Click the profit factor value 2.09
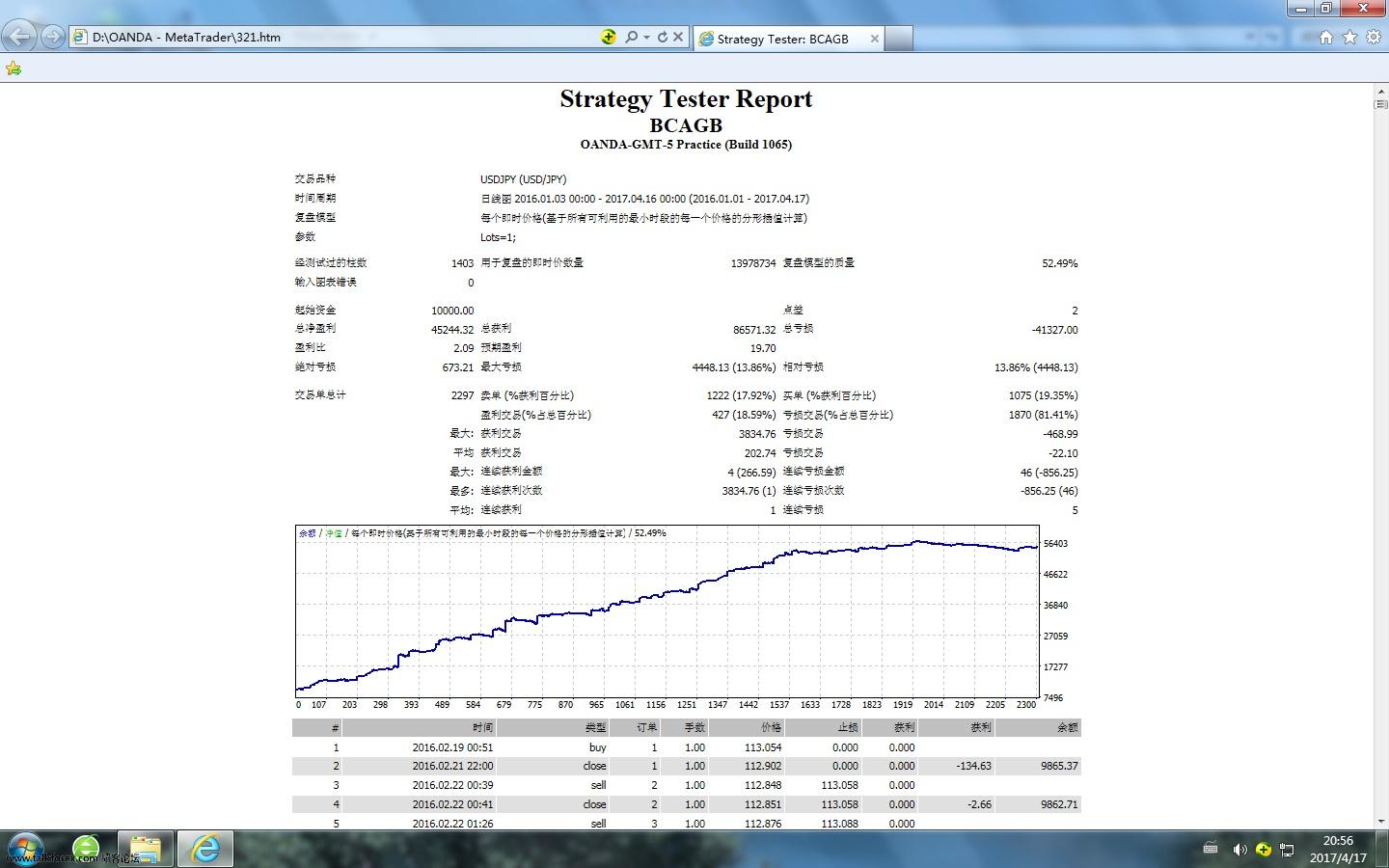Image resolution: width=1389 pixels, height=868 pixels. (x=464, y=348)
